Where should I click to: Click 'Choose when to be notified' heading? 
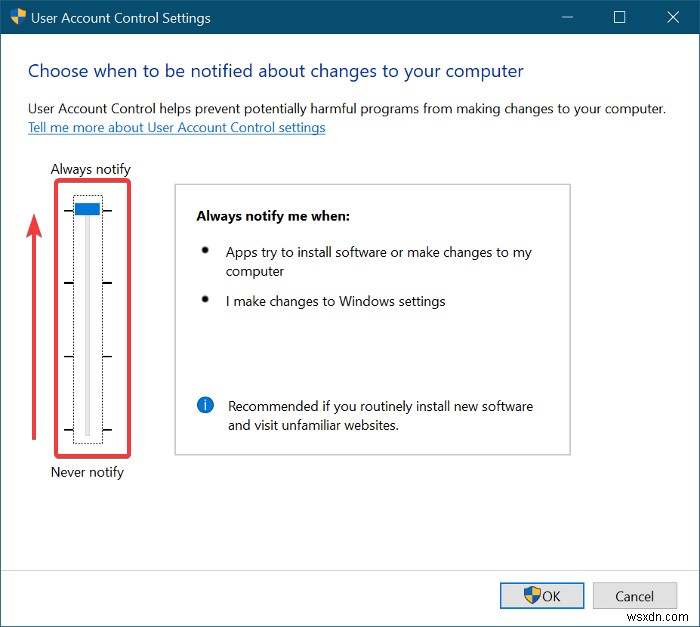click(x=275, y=71)
